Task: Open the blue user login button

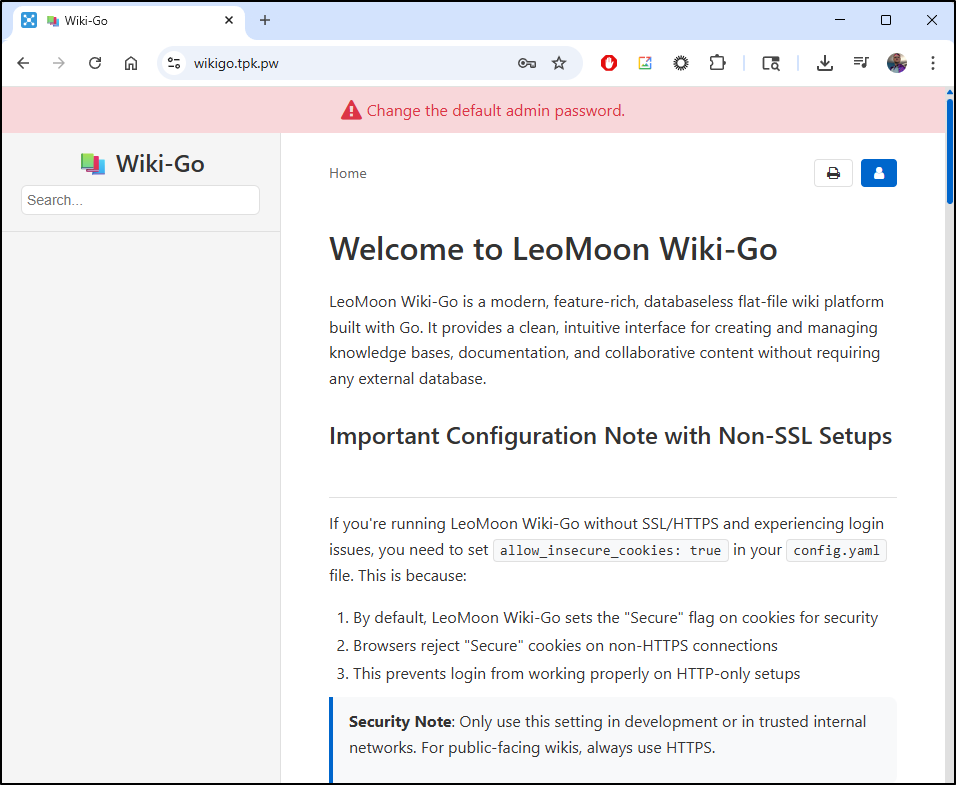Action: [x=879, y=173]
